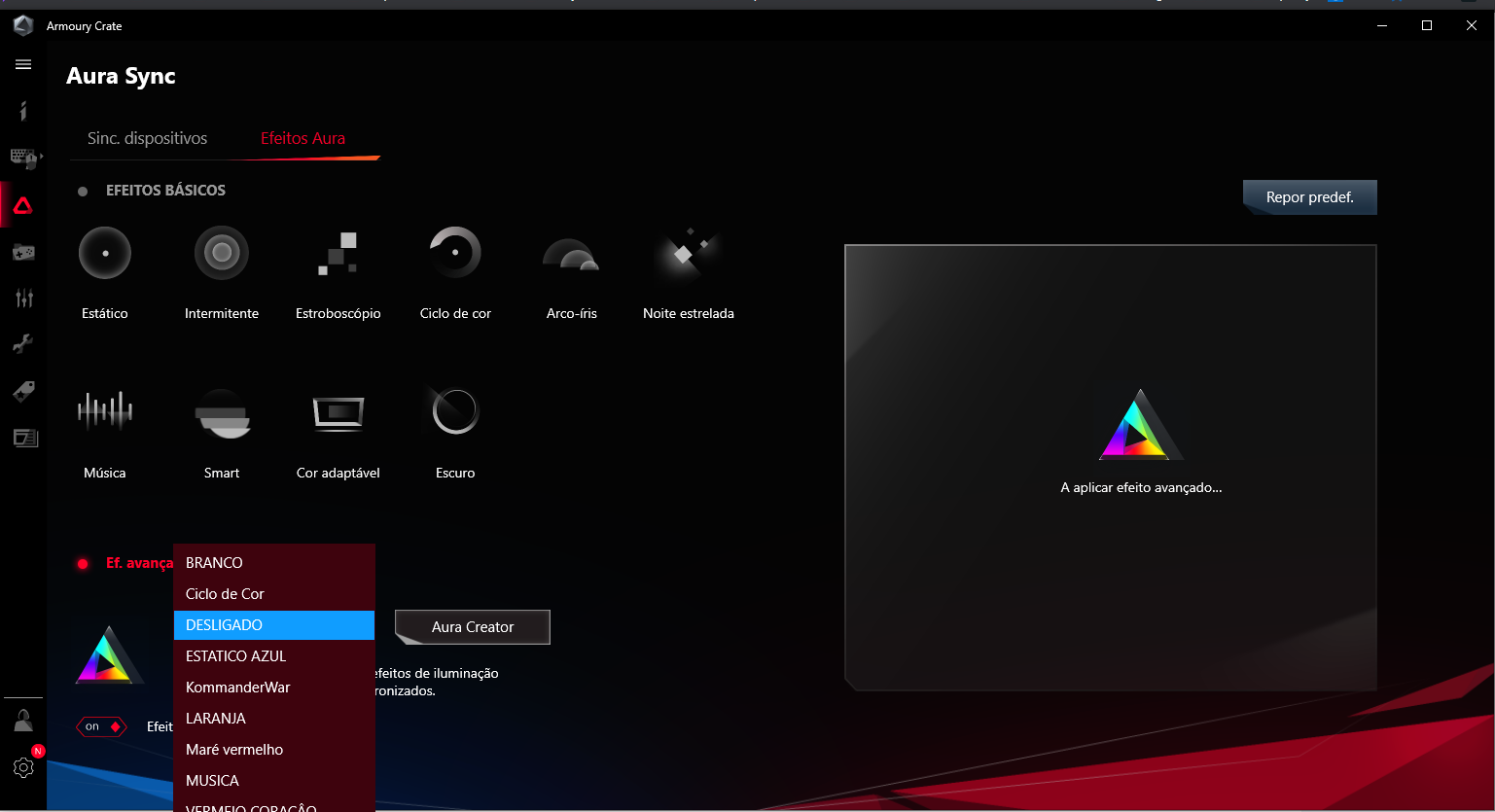Open the Home info page in sidebar

[23, 110]
